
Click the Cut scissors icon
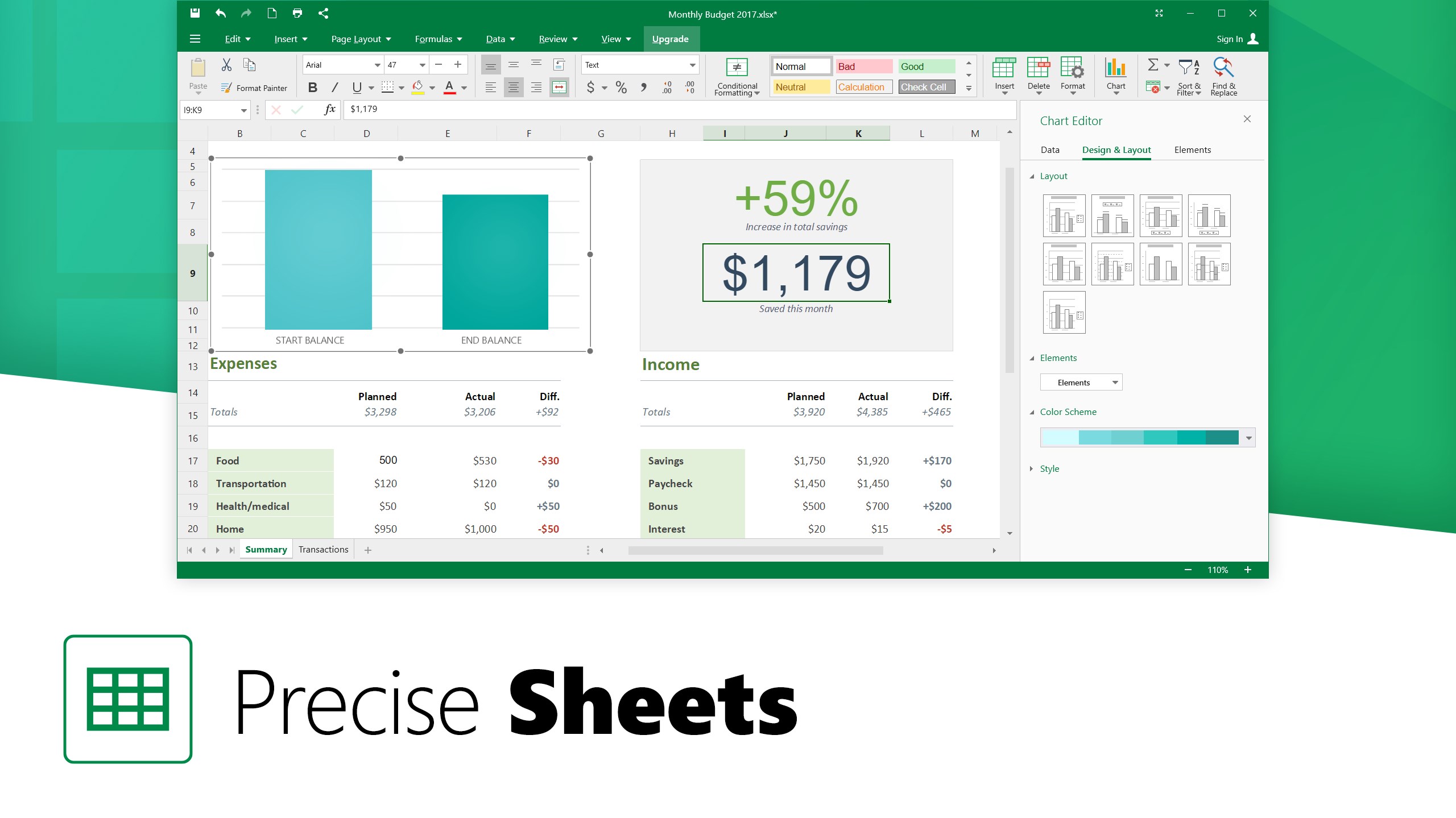click(x=226, y=65)
